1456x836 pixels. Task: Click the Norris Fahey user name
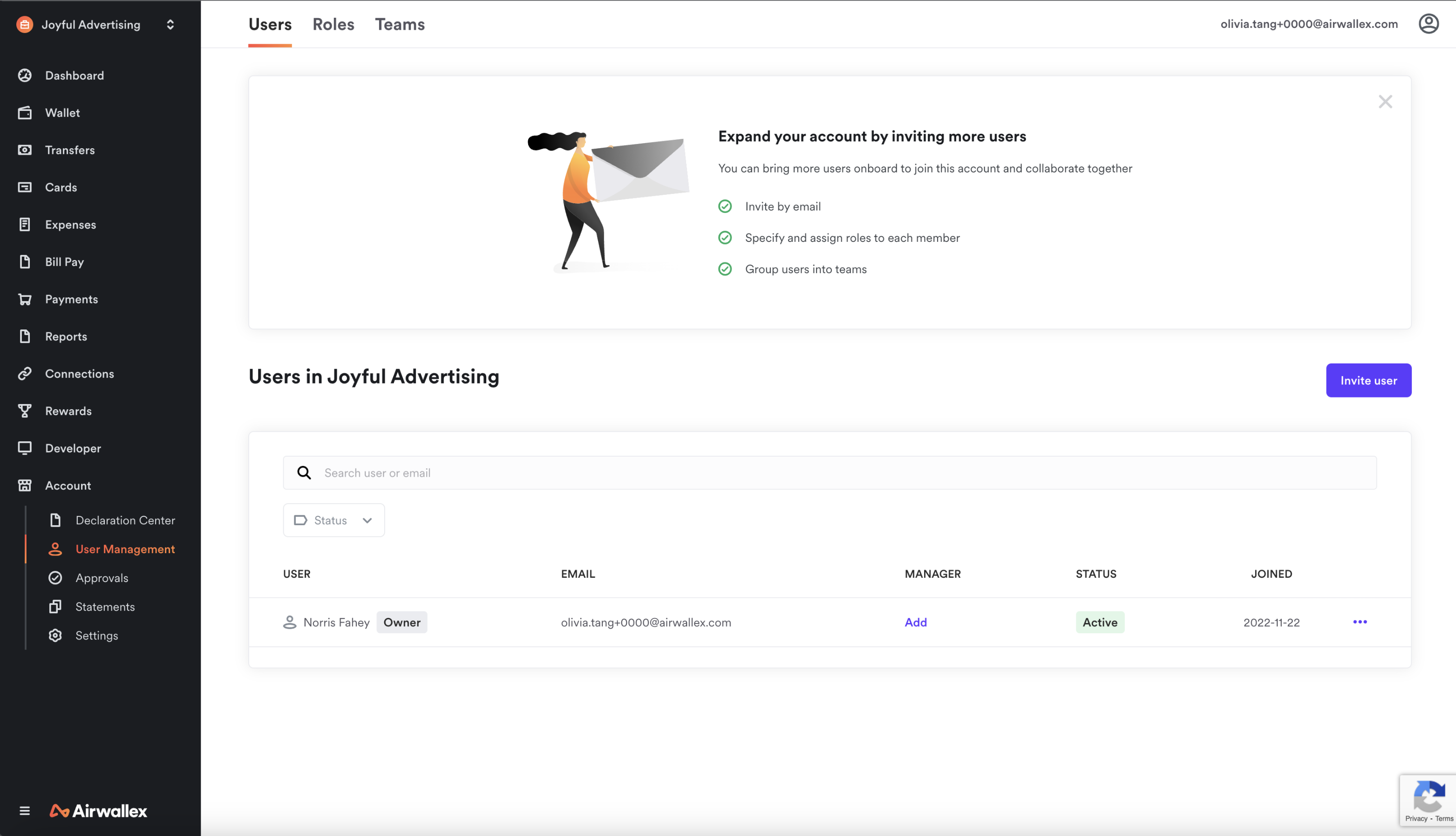point(336,622)
